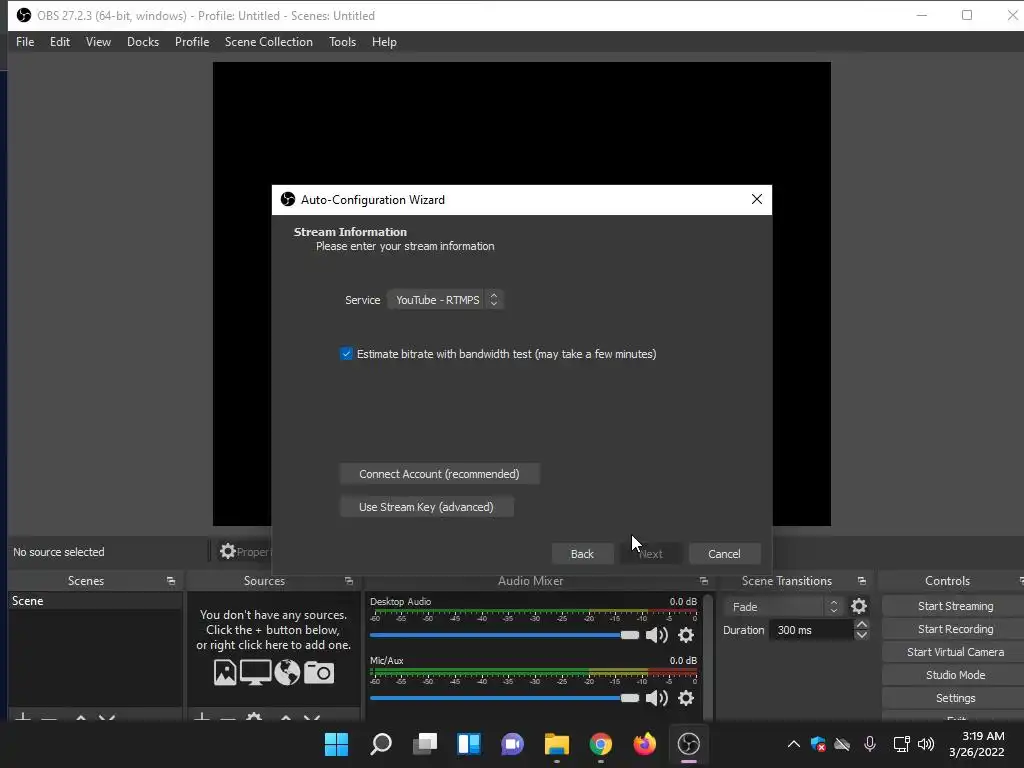This screenshot has width=1024, height=768.
Task: Open the File menu
Action: click(x=25, y=42)
